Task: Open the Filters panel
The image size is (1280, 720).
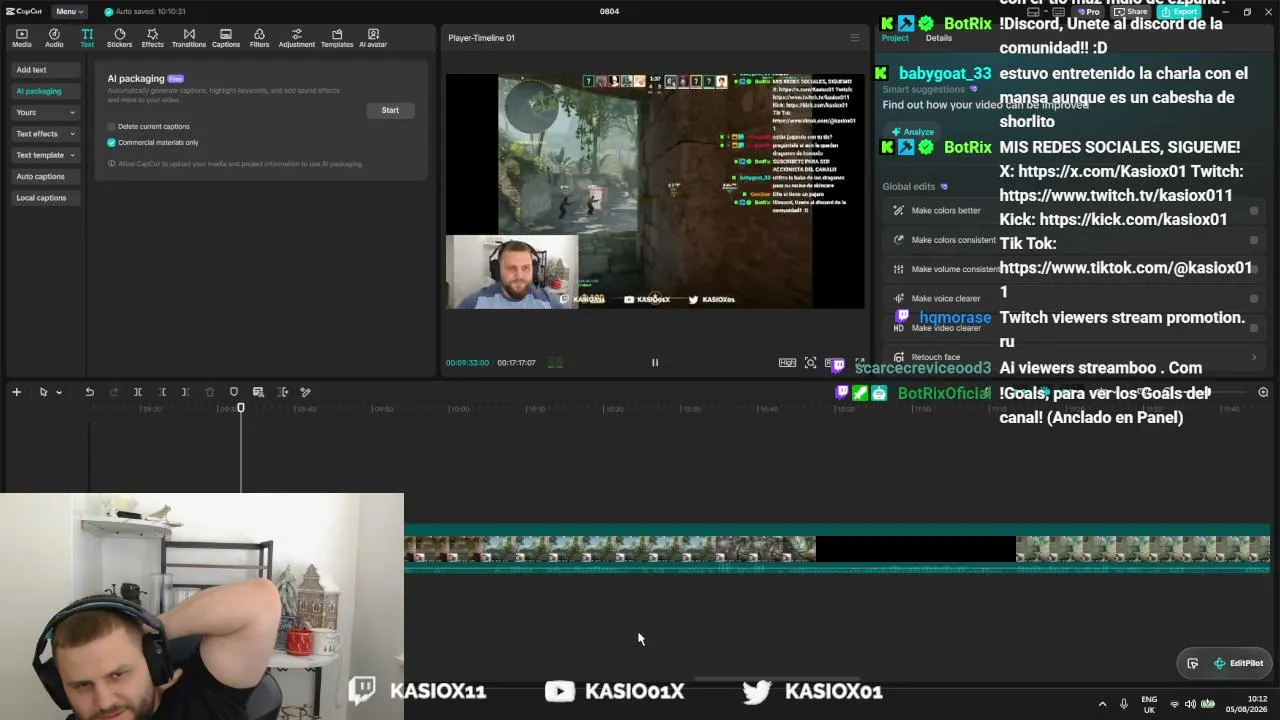Action: click(x=259, y=38)
